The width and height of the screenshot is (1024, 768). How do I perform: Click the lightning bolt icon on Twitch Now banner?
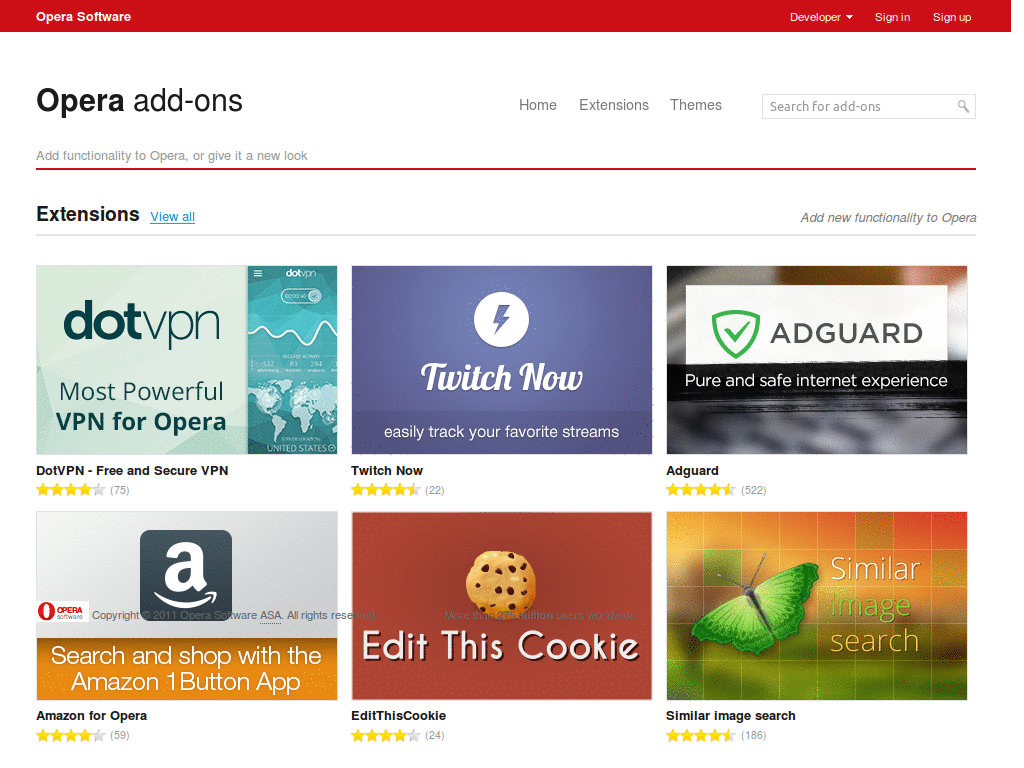[x=501, y=319]
